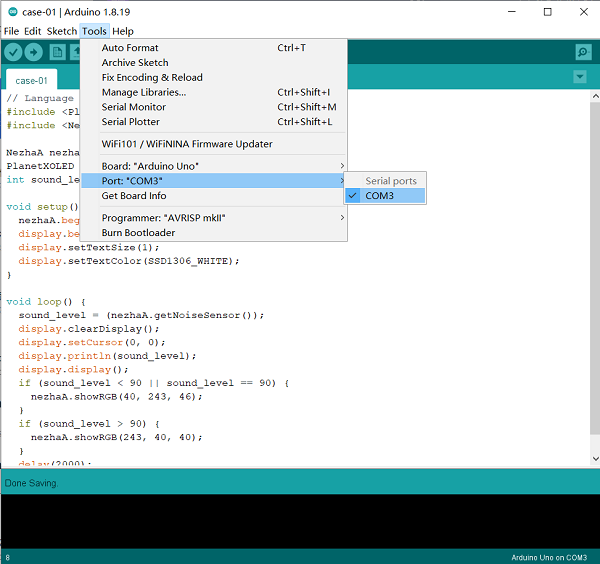Open Manage Libraries...
Image resolution: width=600 pixels, height=564 pixels.
pyautogui.click(x=214, y=92)
